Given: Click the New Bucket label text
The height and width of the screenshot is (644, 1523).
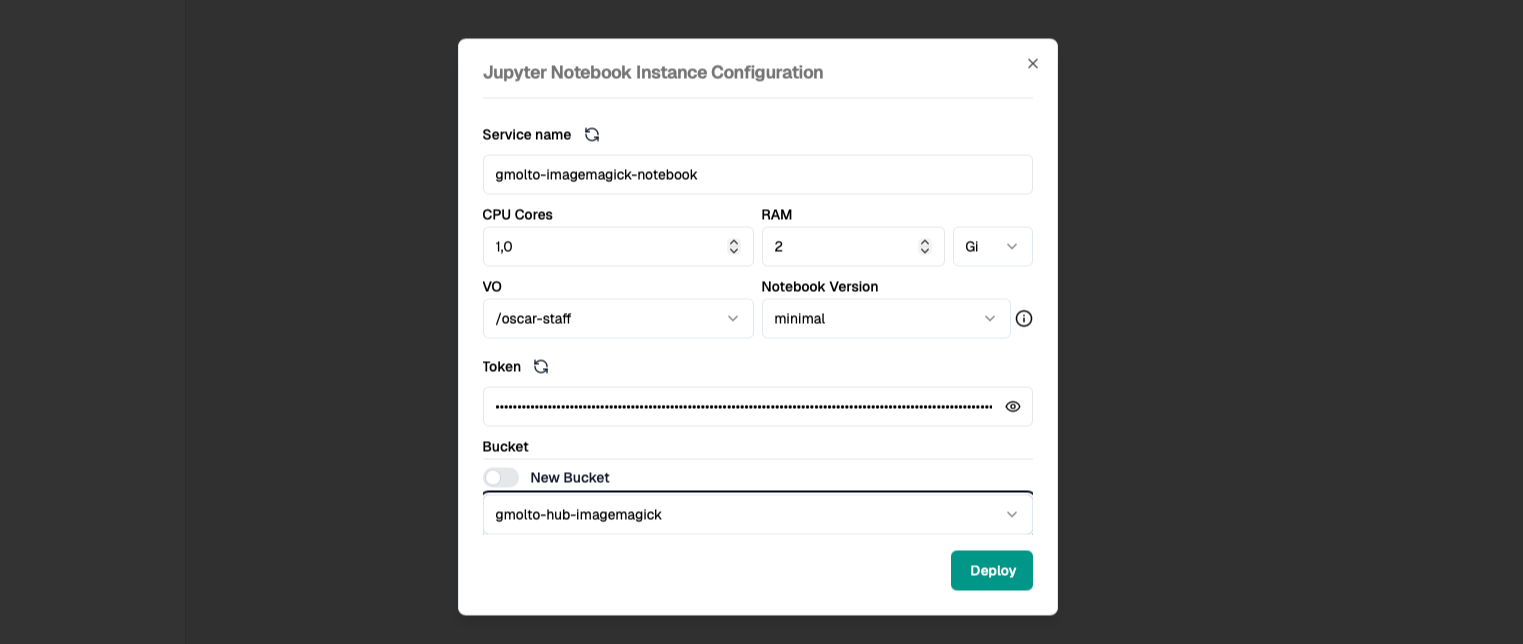Looking at the screenshot, I should pos(570,478).
